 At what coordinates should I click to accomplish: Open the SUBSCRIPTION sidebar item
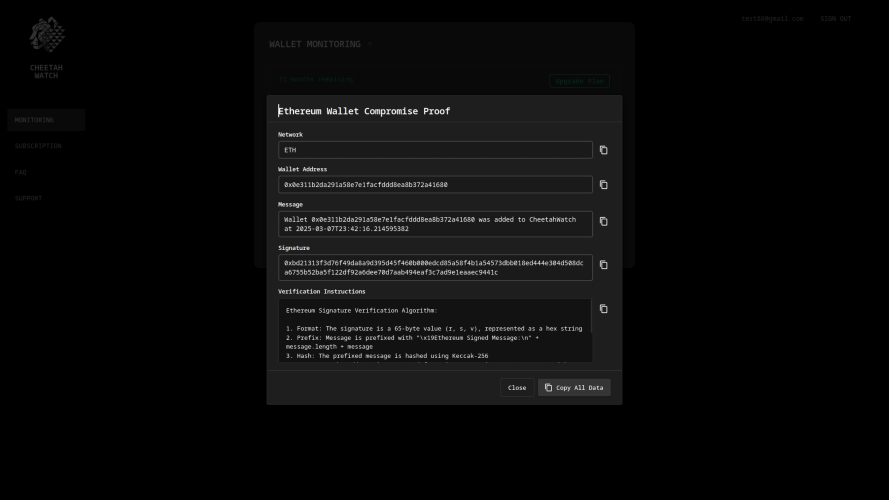pyautogui.click(x=38, y=146)
